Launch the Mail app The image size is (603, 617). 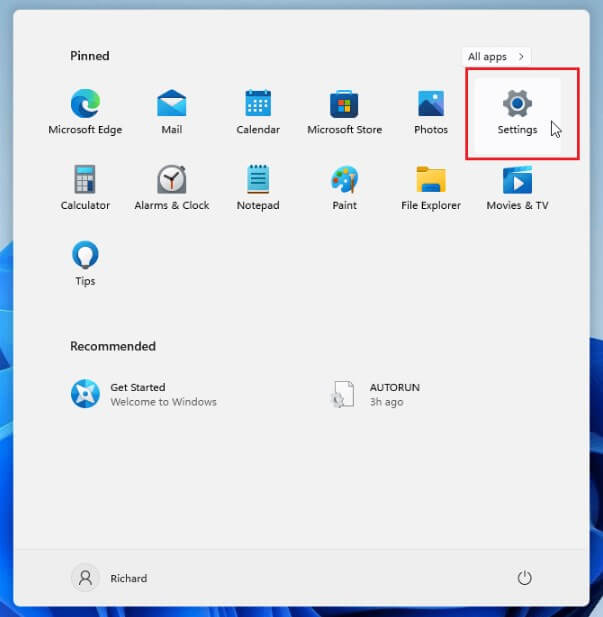[172, 112]
